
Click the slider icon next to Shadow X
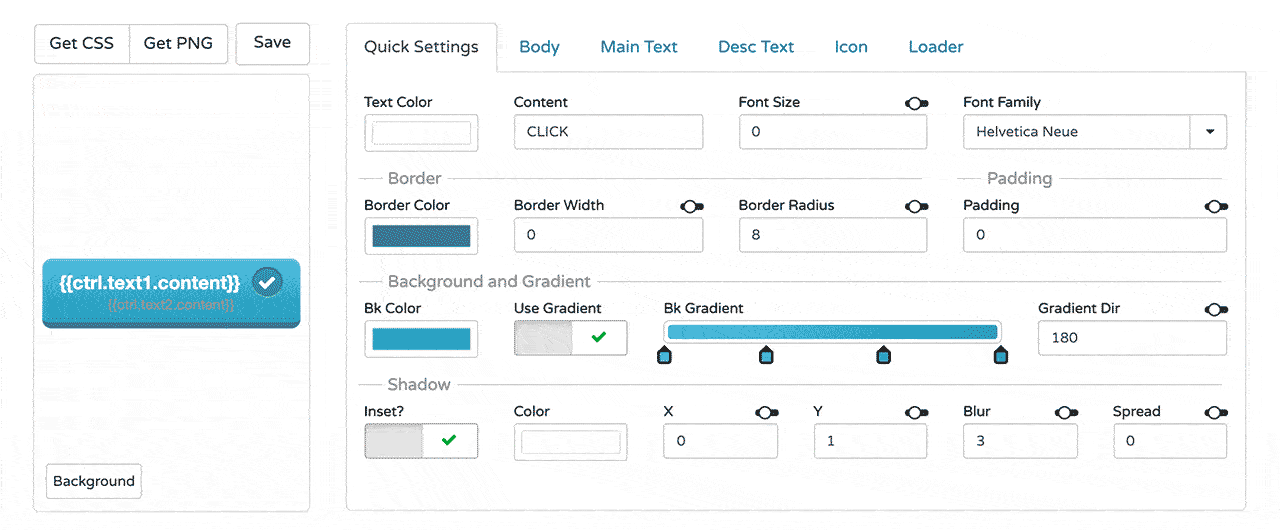[x=767, y=412]
